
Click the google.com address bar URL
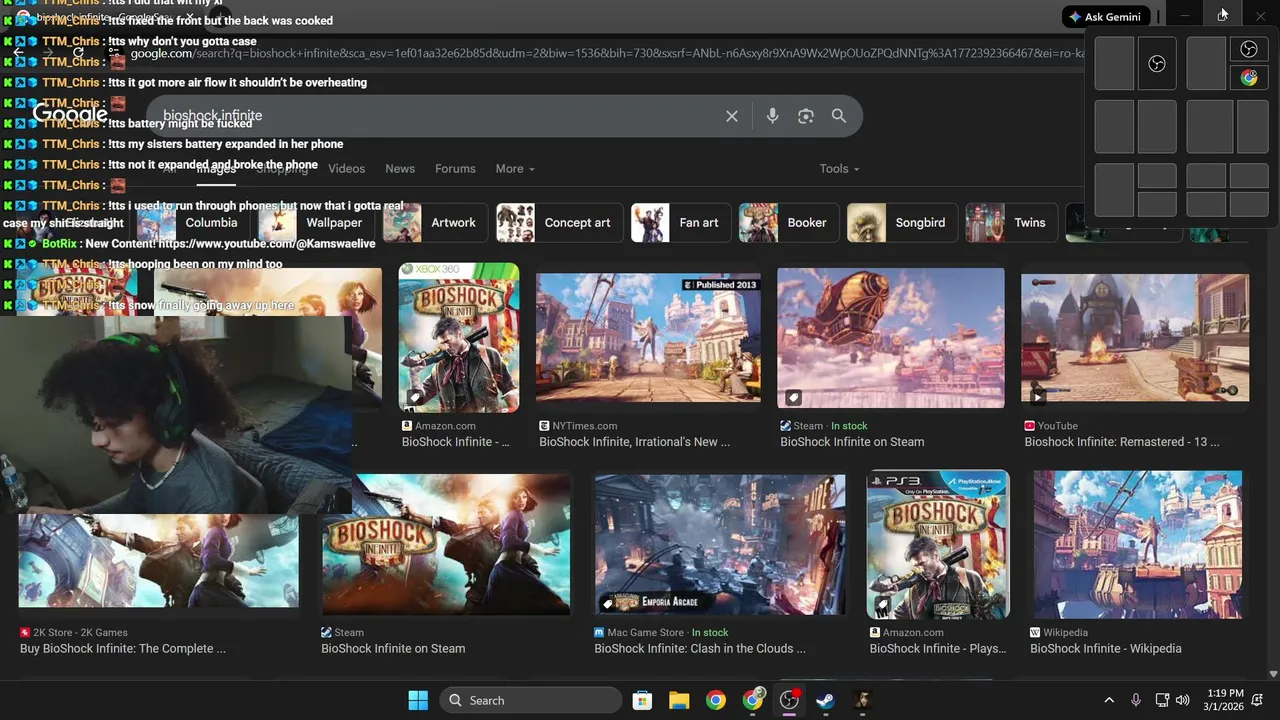point(607,53)
